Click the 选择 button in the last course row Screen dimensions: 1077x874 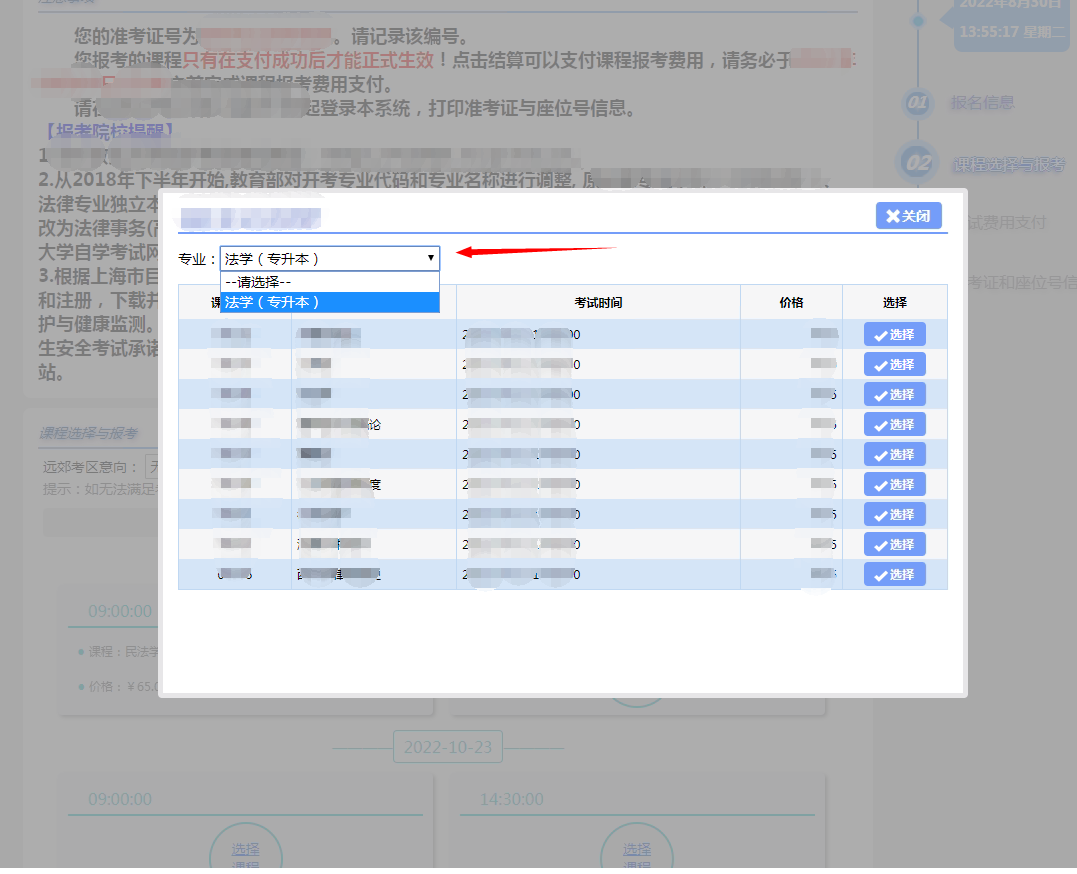click(894, 575)
